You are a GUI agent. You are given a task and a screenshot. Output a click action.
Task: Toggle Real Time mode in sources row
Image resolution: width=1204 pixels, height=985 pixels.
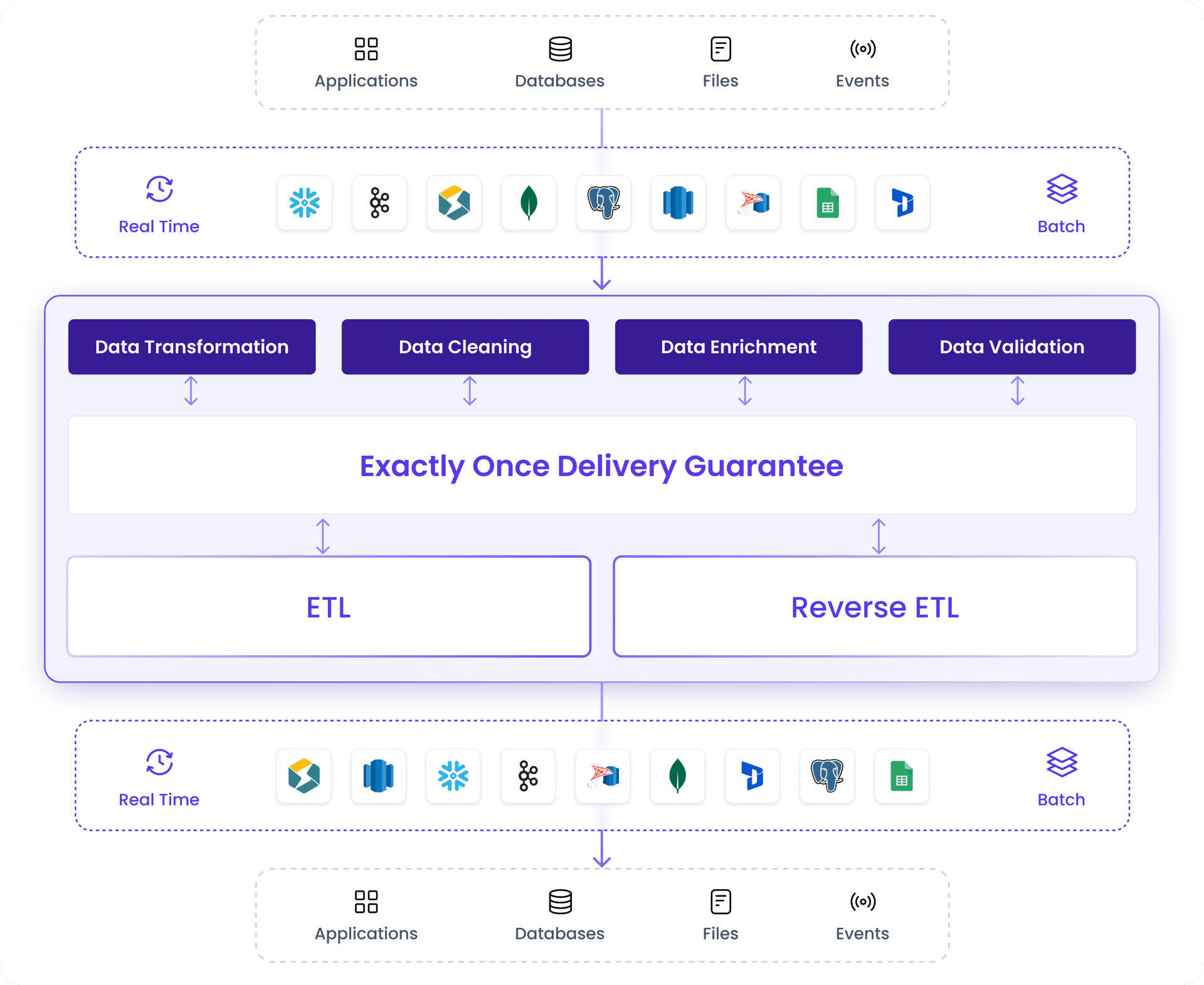pyautogui.click(x=159, y=203)
